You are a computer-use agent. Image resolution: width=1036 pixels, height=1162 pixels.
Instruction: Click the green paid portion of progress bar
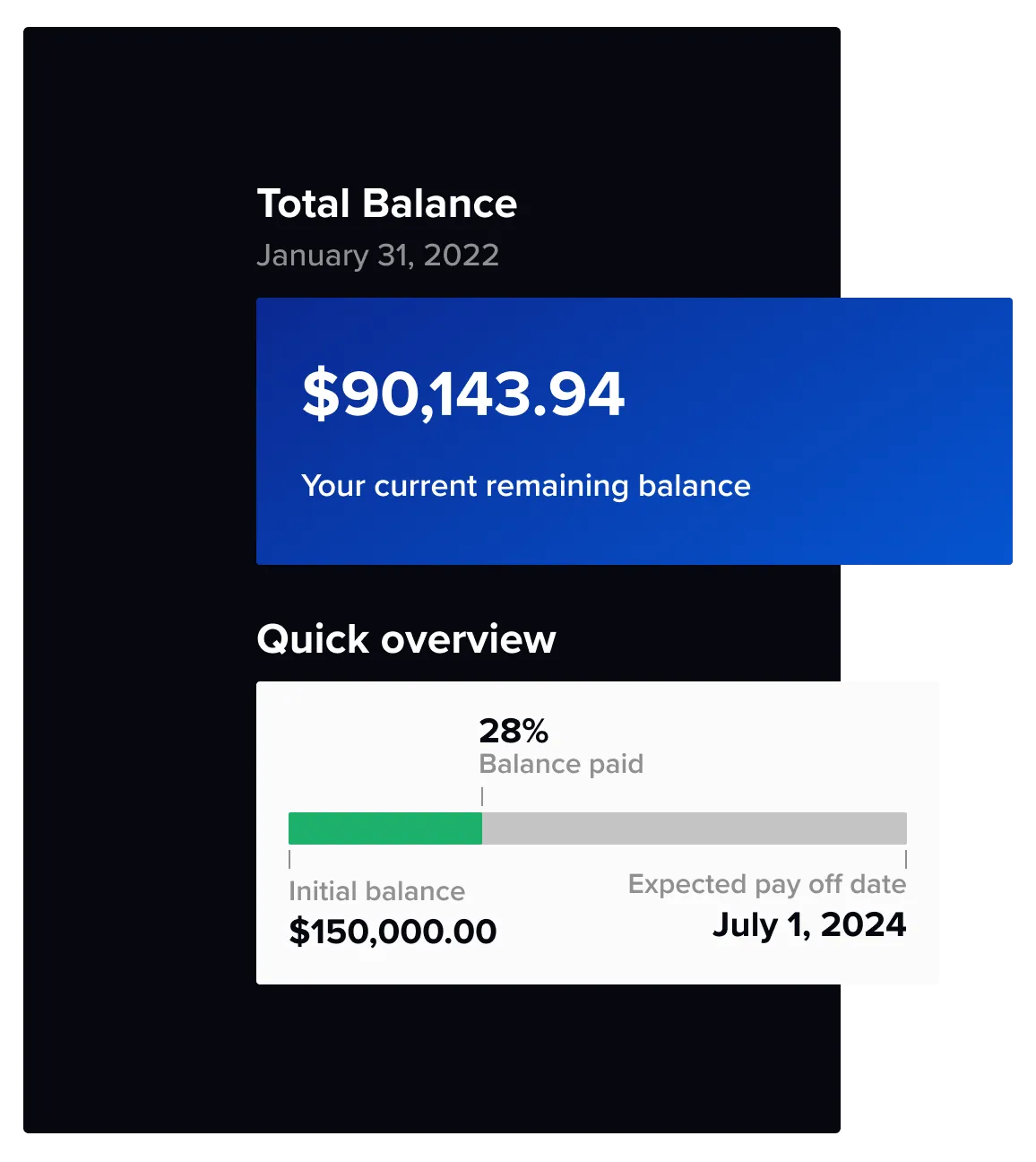click(385, 828)
